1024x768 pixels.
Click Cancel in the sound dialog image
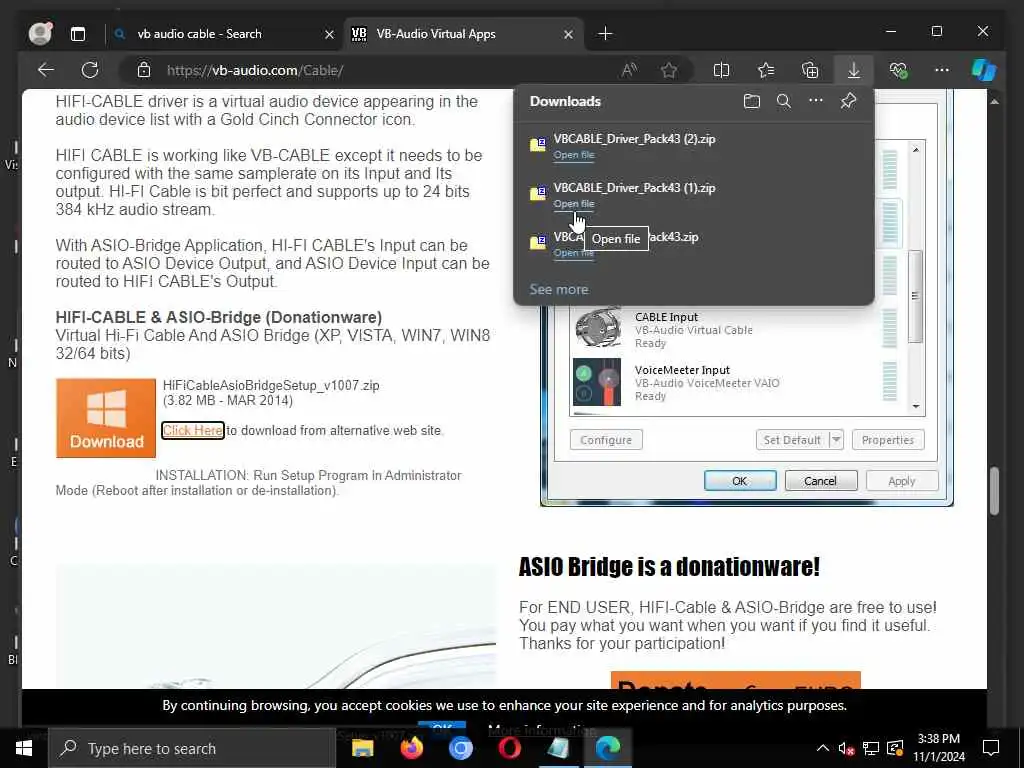pyautogui.click(x=820, y=481)
